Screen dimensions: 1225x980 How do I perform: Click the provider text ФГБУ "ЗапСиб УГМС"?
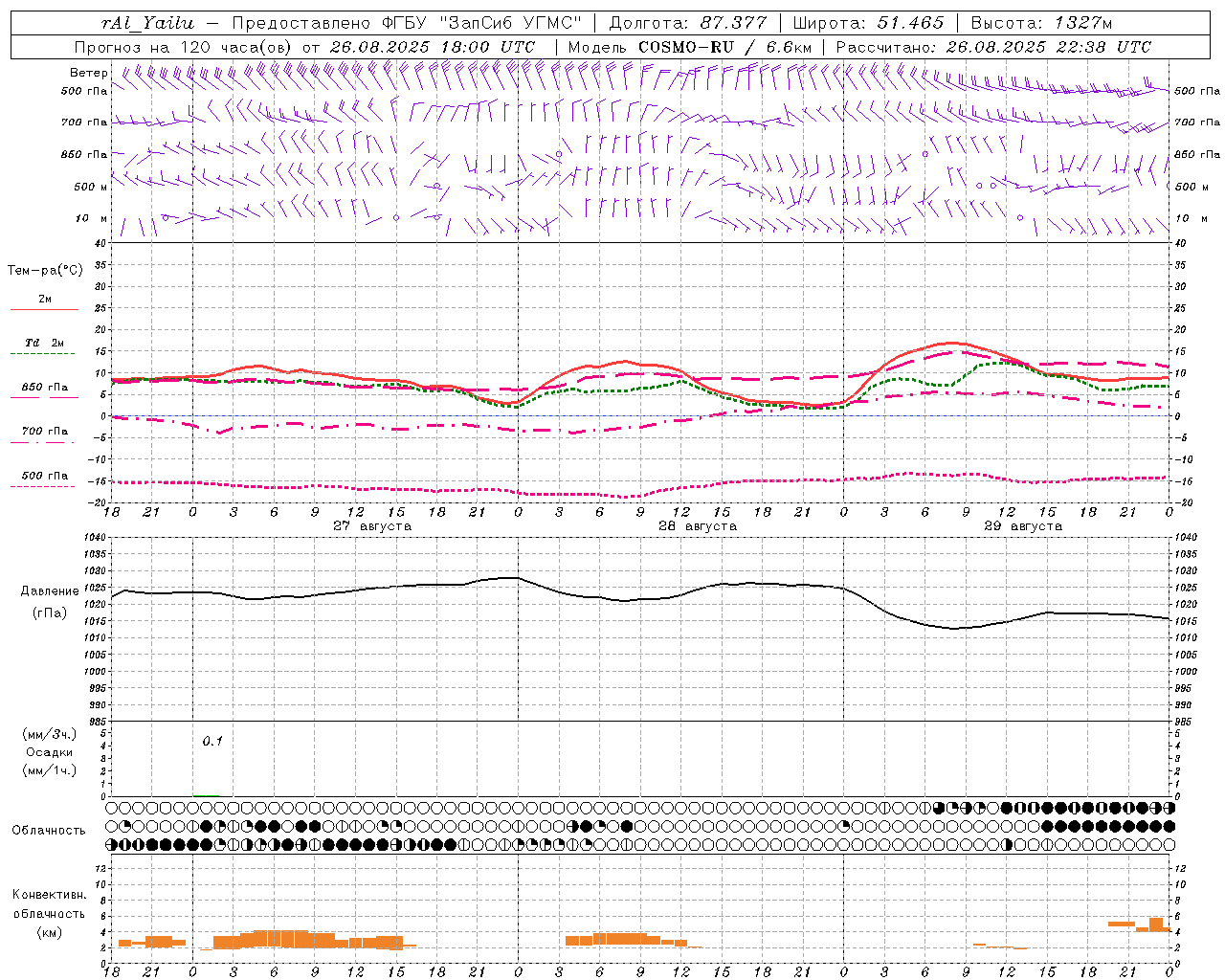pyautogui.click(x=482, y=23)
